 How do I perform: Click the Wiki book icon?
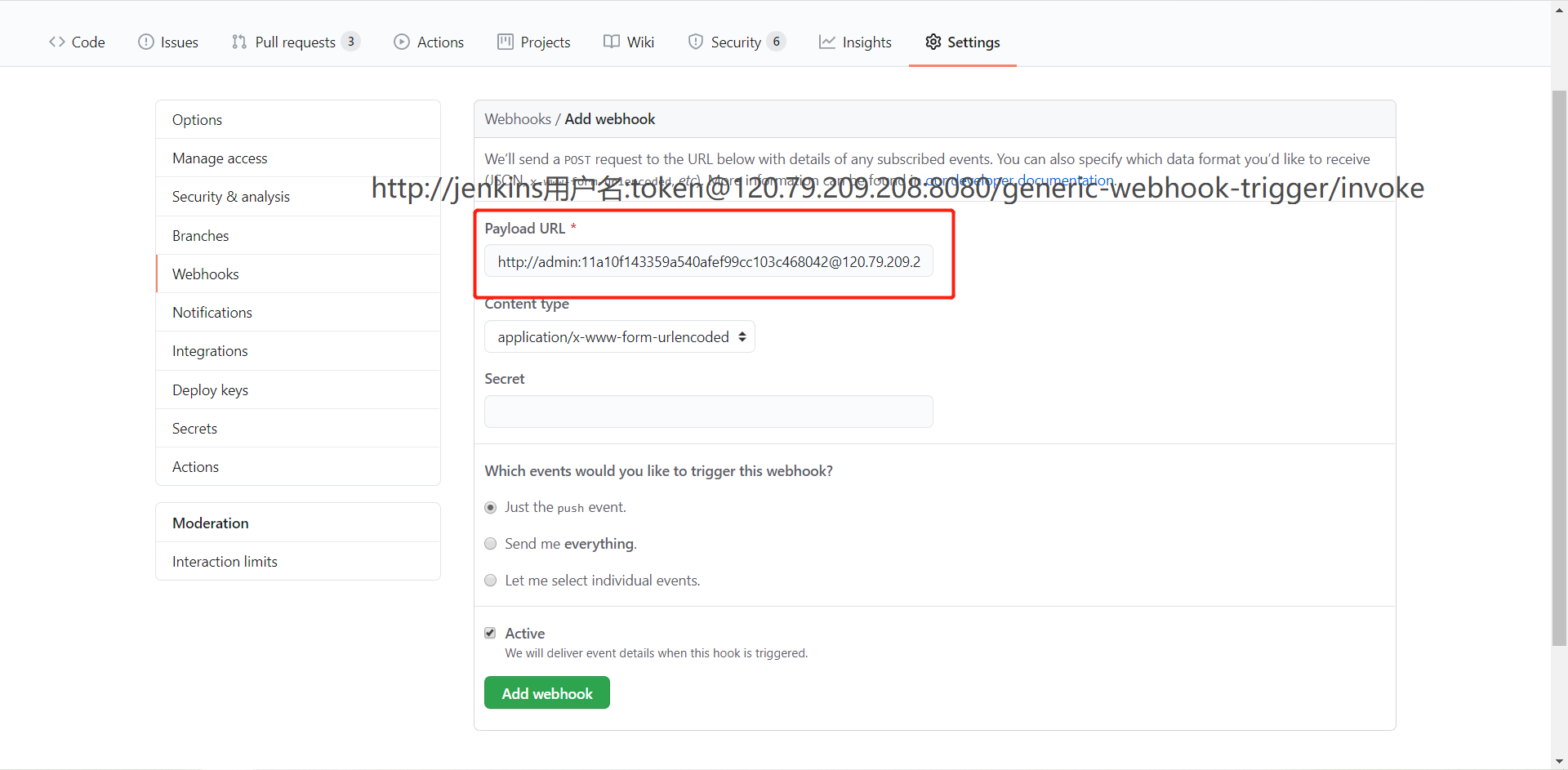click(x=612, y=42)
